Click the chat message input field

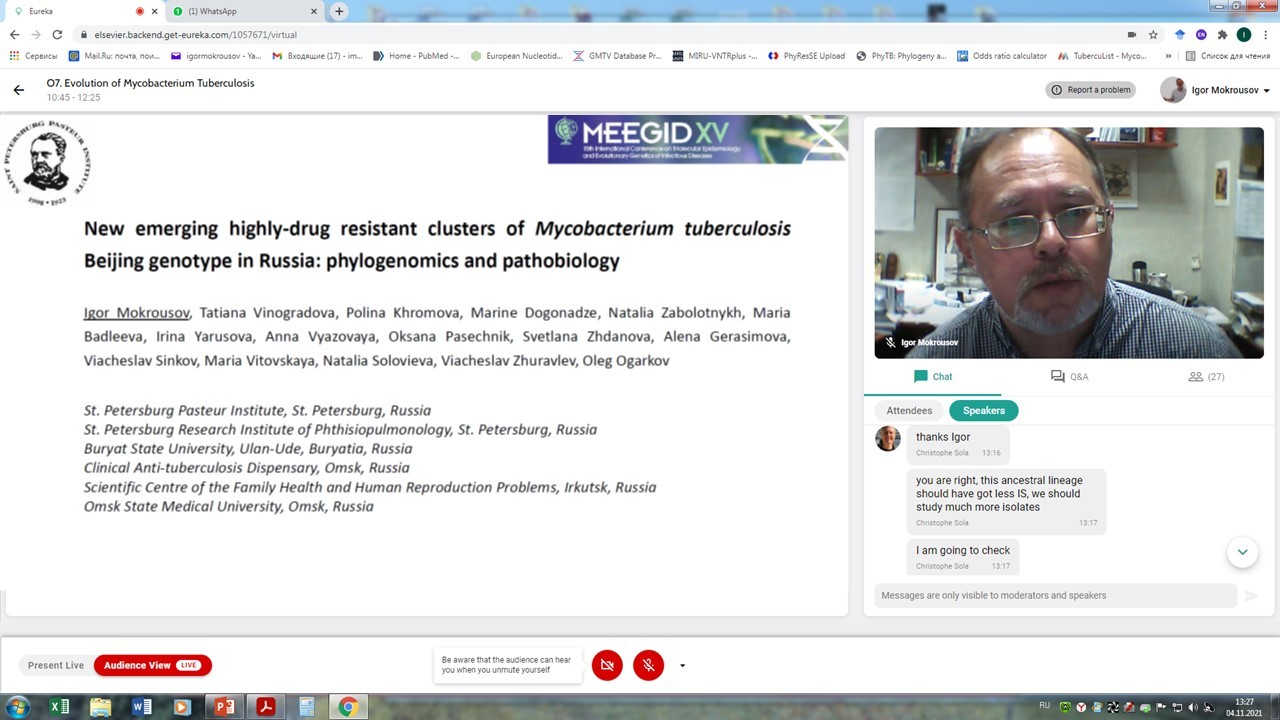[1055, 595]
